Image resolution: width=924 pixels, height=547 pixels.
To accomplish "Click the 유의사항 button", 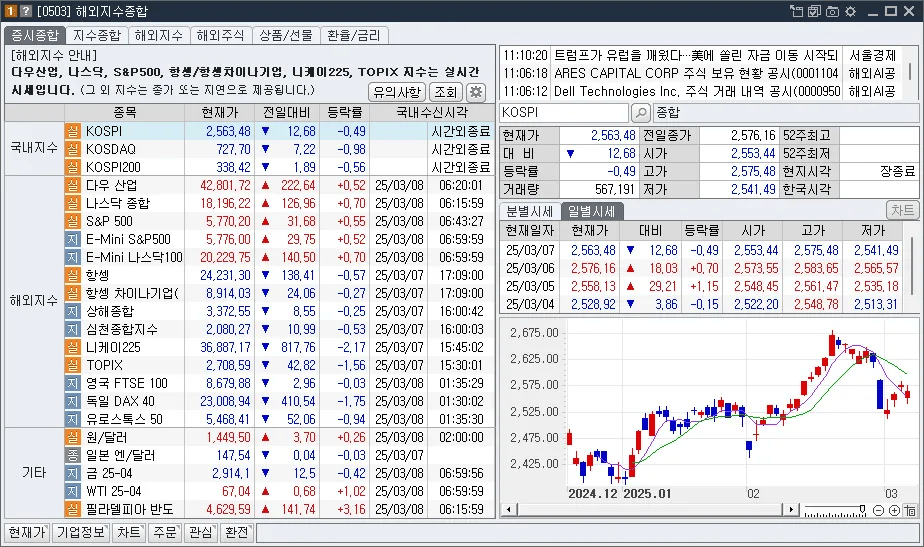I will (397, 92).
